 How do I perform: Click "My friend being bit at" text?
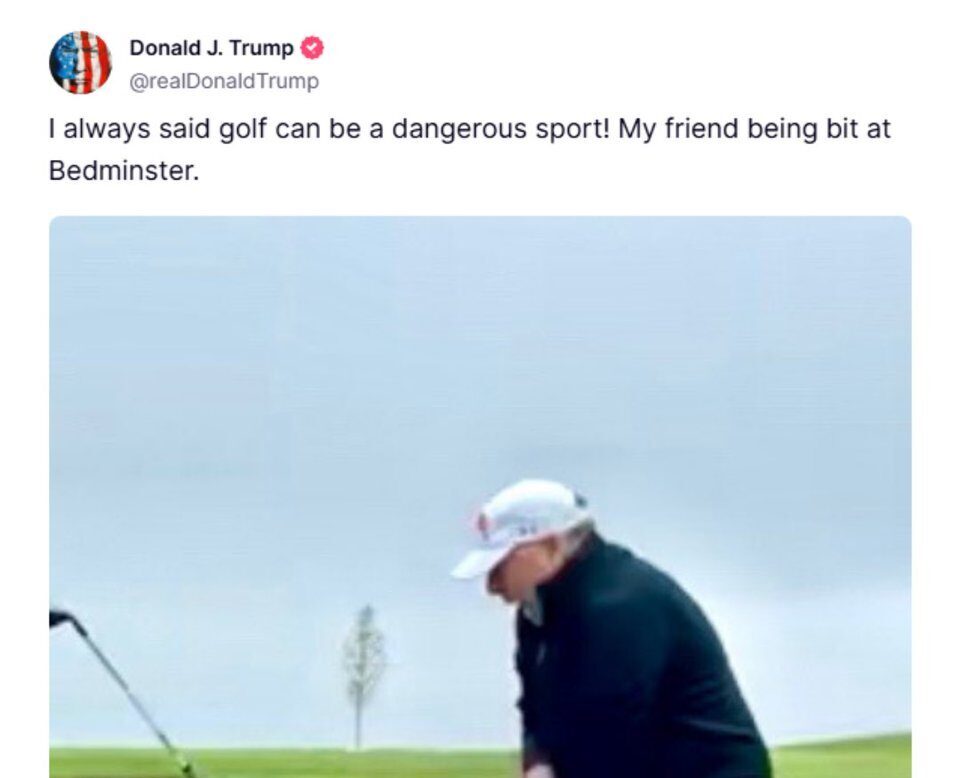(x=754, y=129)
